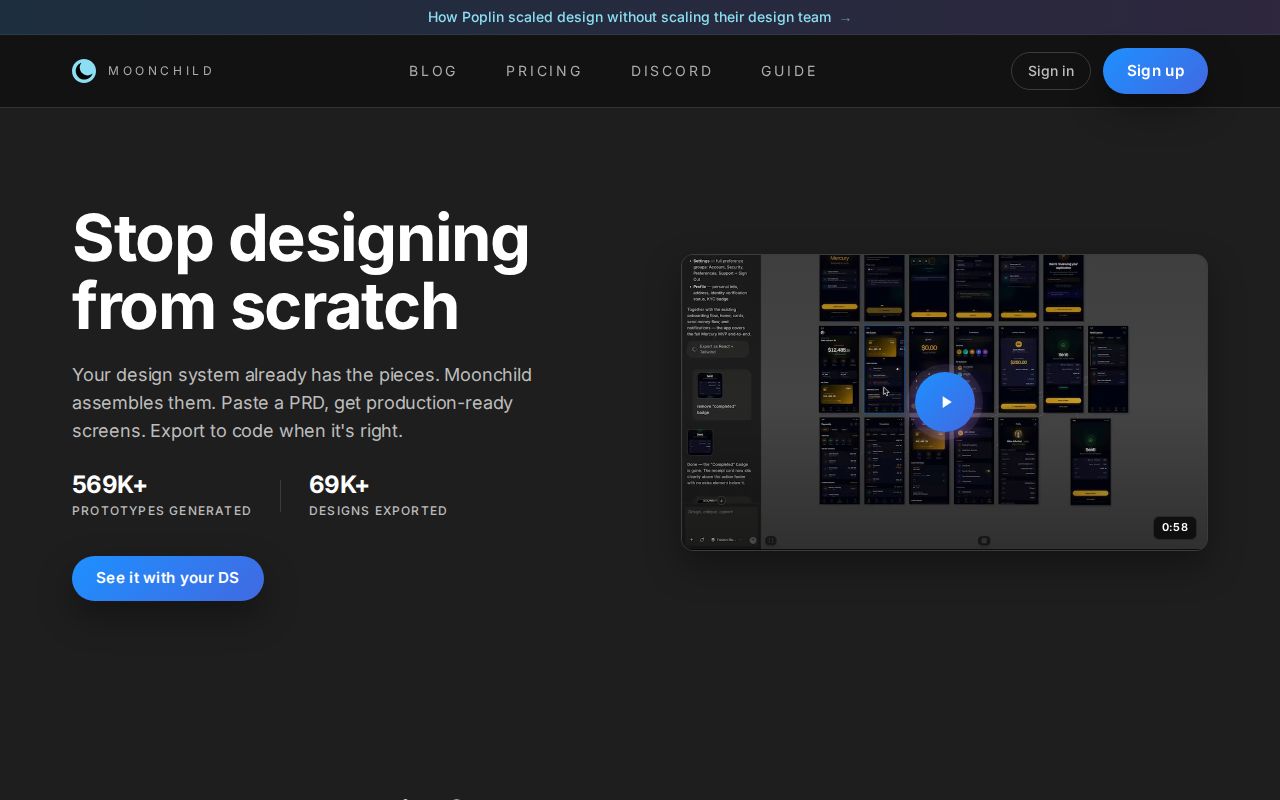Click the Stop designing from scratch heading
Image resolution: width=1280 pixels, height=800 pixels.
pyautogui.click(x=301, y=272)
